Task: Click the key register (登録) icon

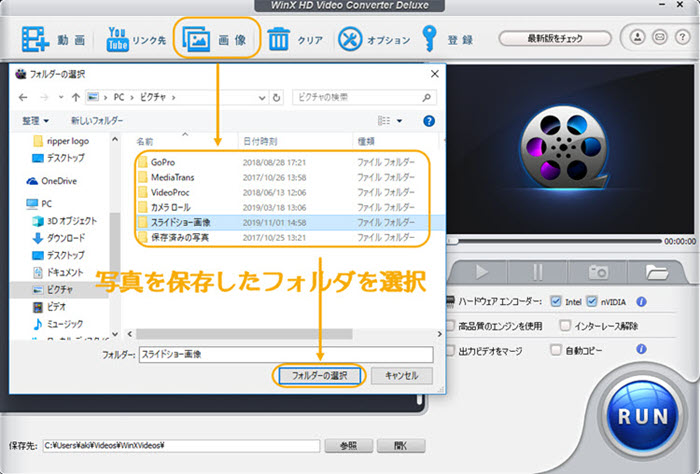Action: (429, 39)
